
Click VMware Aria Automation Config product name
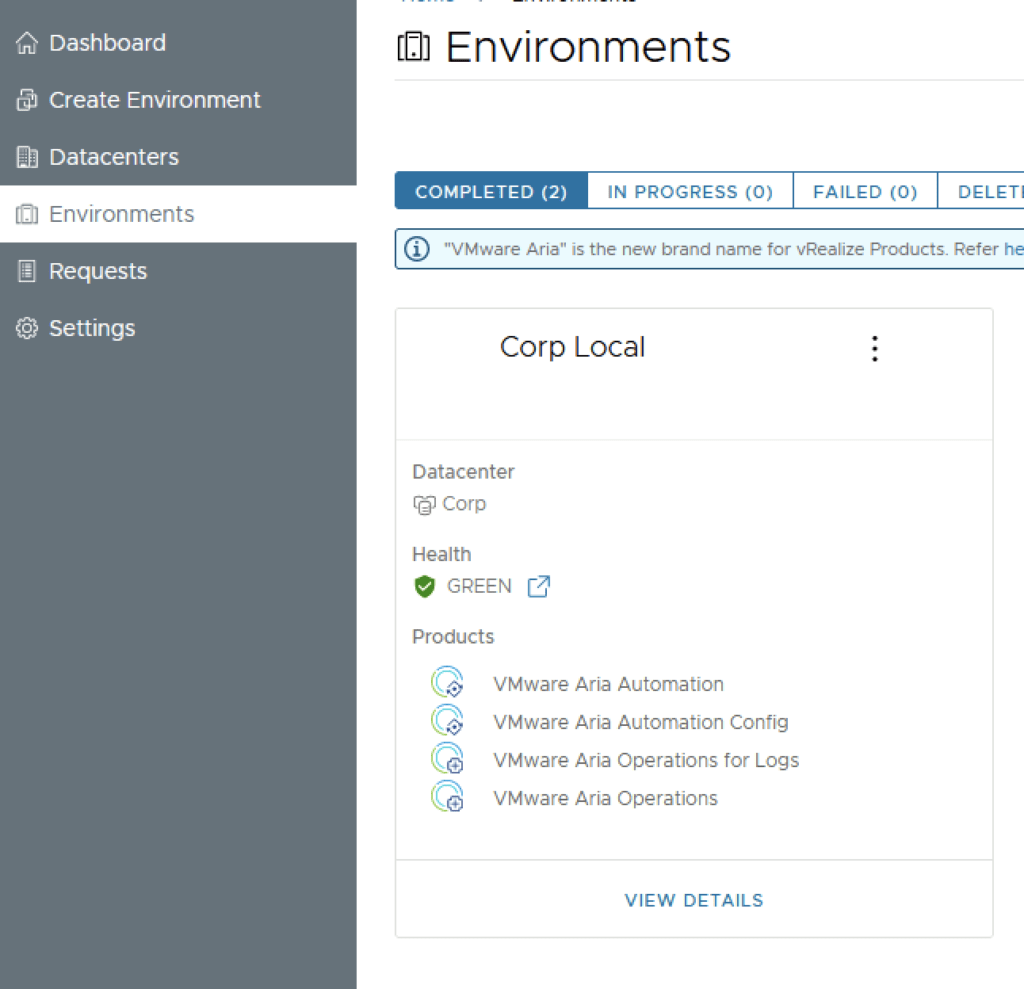pyautogui.click(x=641, y=722)
